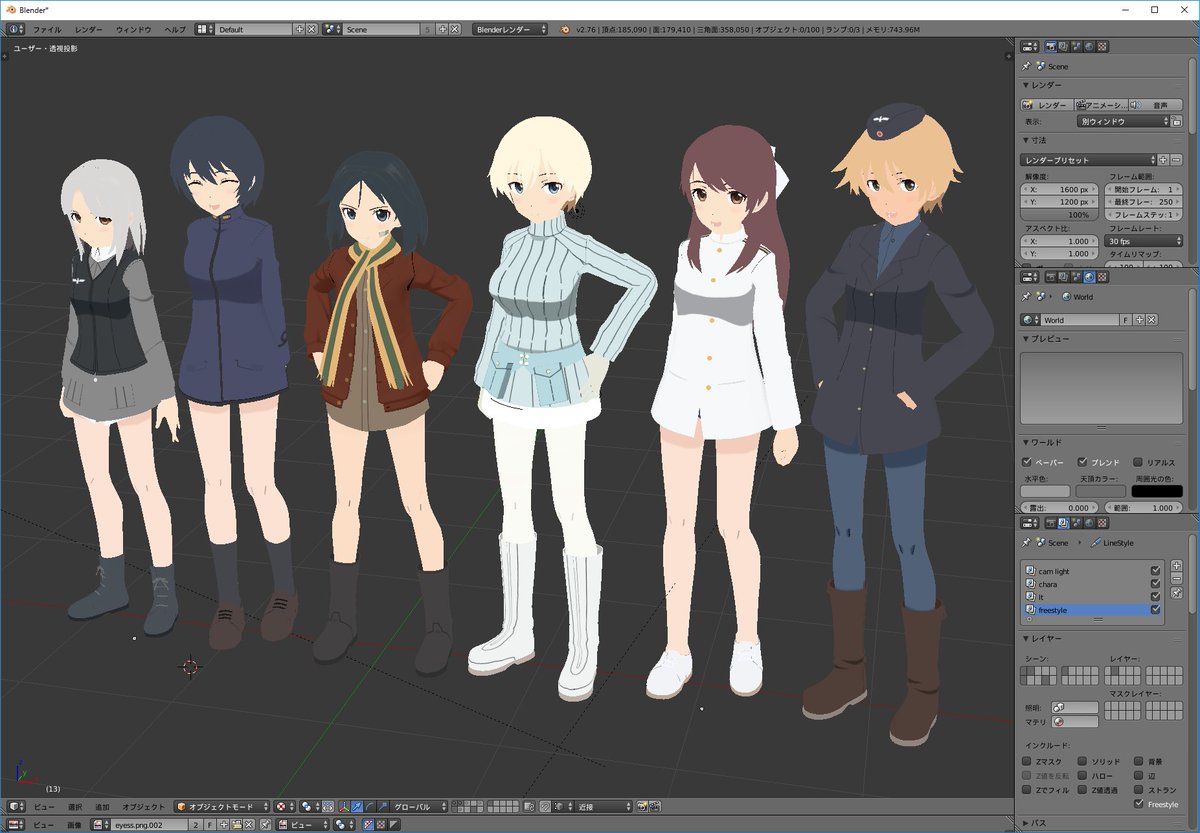Open the レンダープリセット dropdown
This screenshot has width=1200, height=833.
pos(1088,160)
